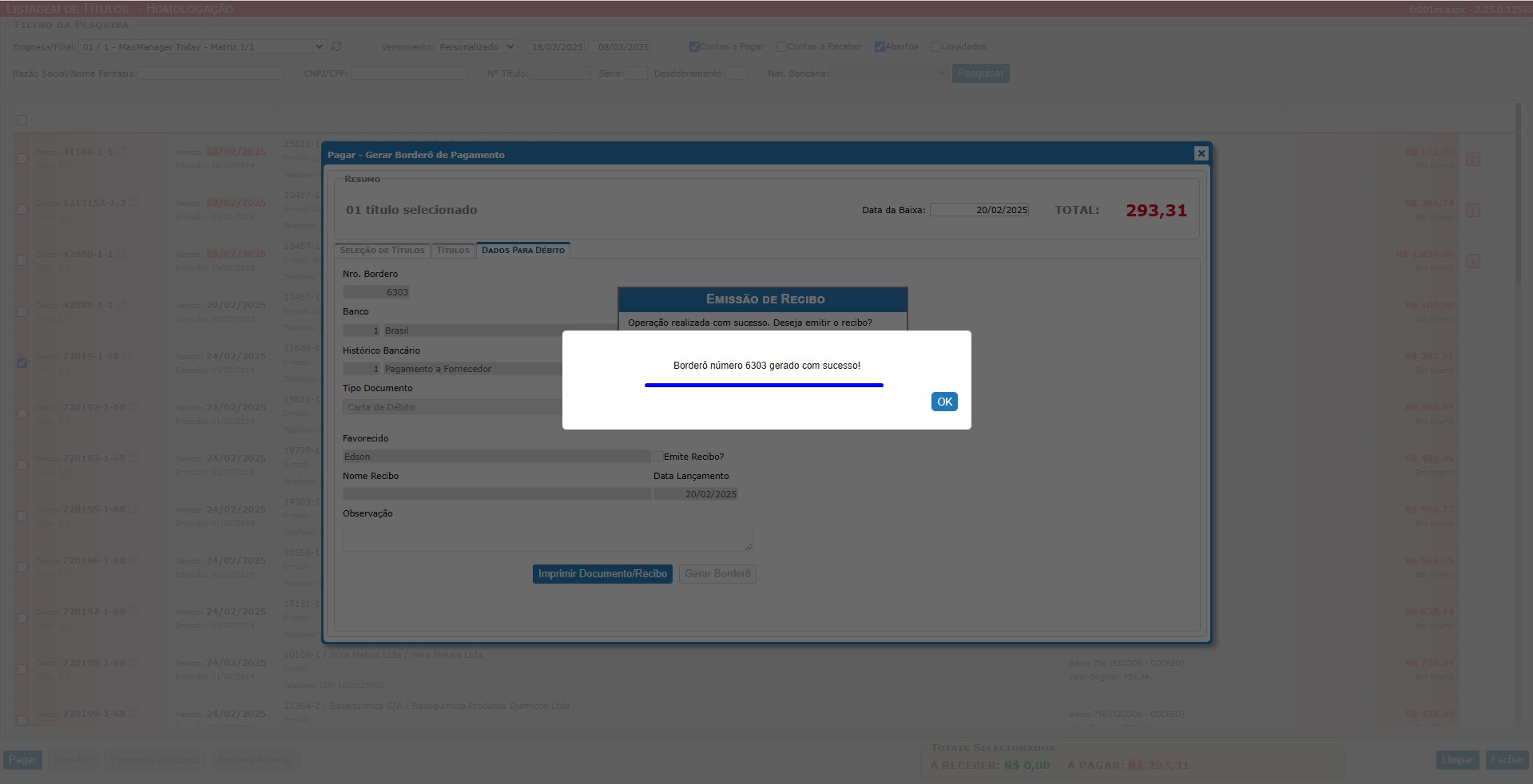The image size is (1533, 784).
Task: Open document link icon for 1213153-1-3
Action: (133, 203)
